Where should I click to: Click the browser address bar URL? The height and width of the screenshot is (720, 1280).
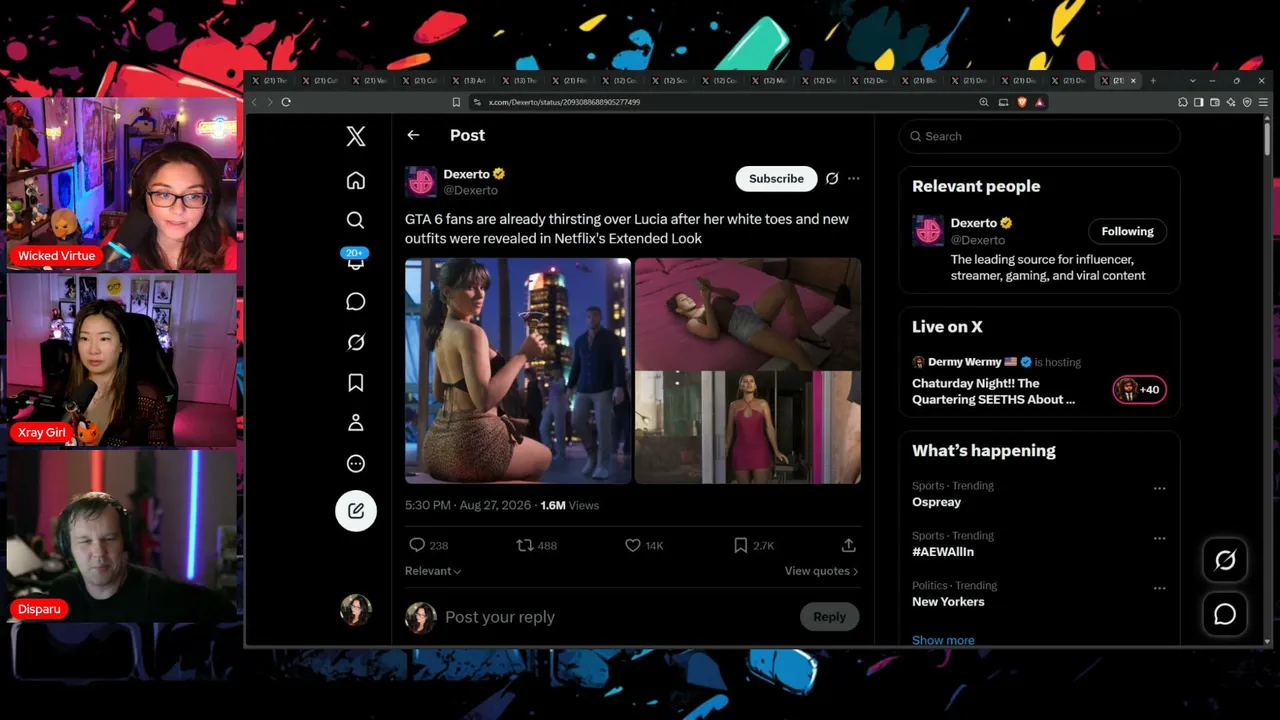click(x=564, y=102)
